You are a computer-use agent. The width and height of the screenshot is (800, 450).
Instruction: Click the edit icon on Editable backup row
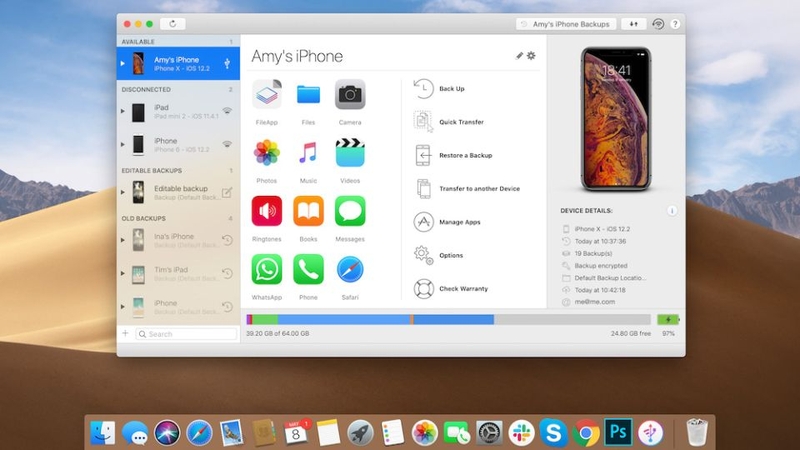click(227, 192)
